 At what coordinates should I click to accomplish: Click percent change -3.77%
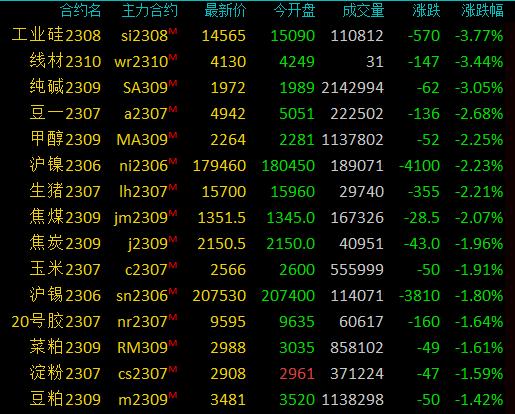pos(479,36)
